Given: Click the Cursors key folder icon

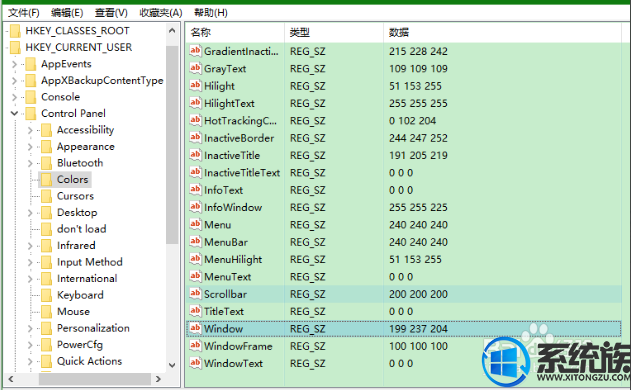Looking at the screenshot, I should (x=47, y=196).
